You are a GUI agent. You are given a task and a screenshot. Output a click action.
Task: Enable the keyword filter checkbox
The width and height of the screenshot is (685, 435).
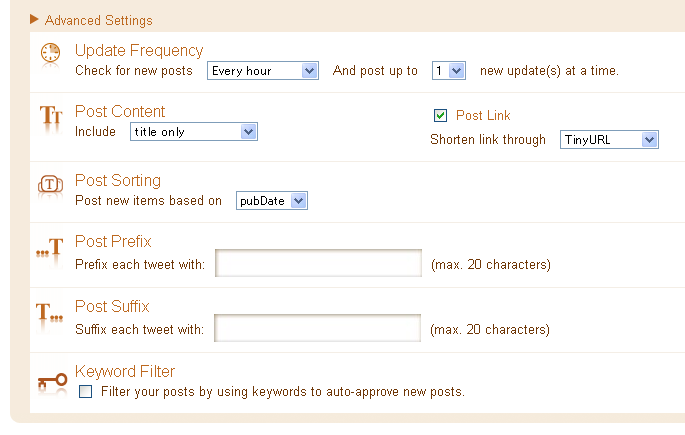point(85,391)
